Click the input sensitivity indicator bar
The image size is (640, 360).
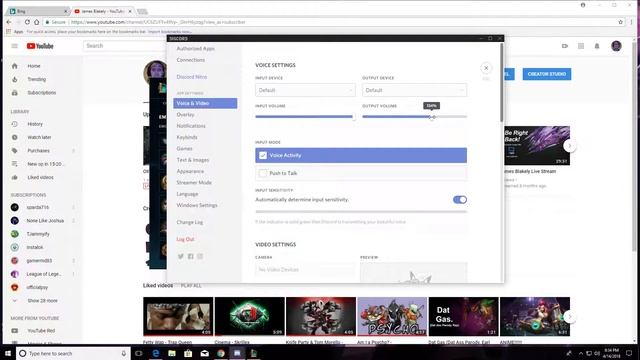[361, 211]
